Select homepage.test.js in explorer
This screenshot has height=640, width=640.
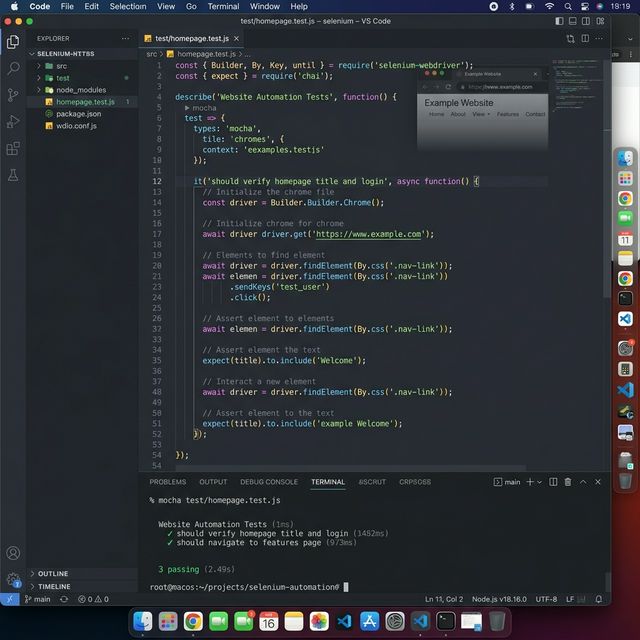82,102
